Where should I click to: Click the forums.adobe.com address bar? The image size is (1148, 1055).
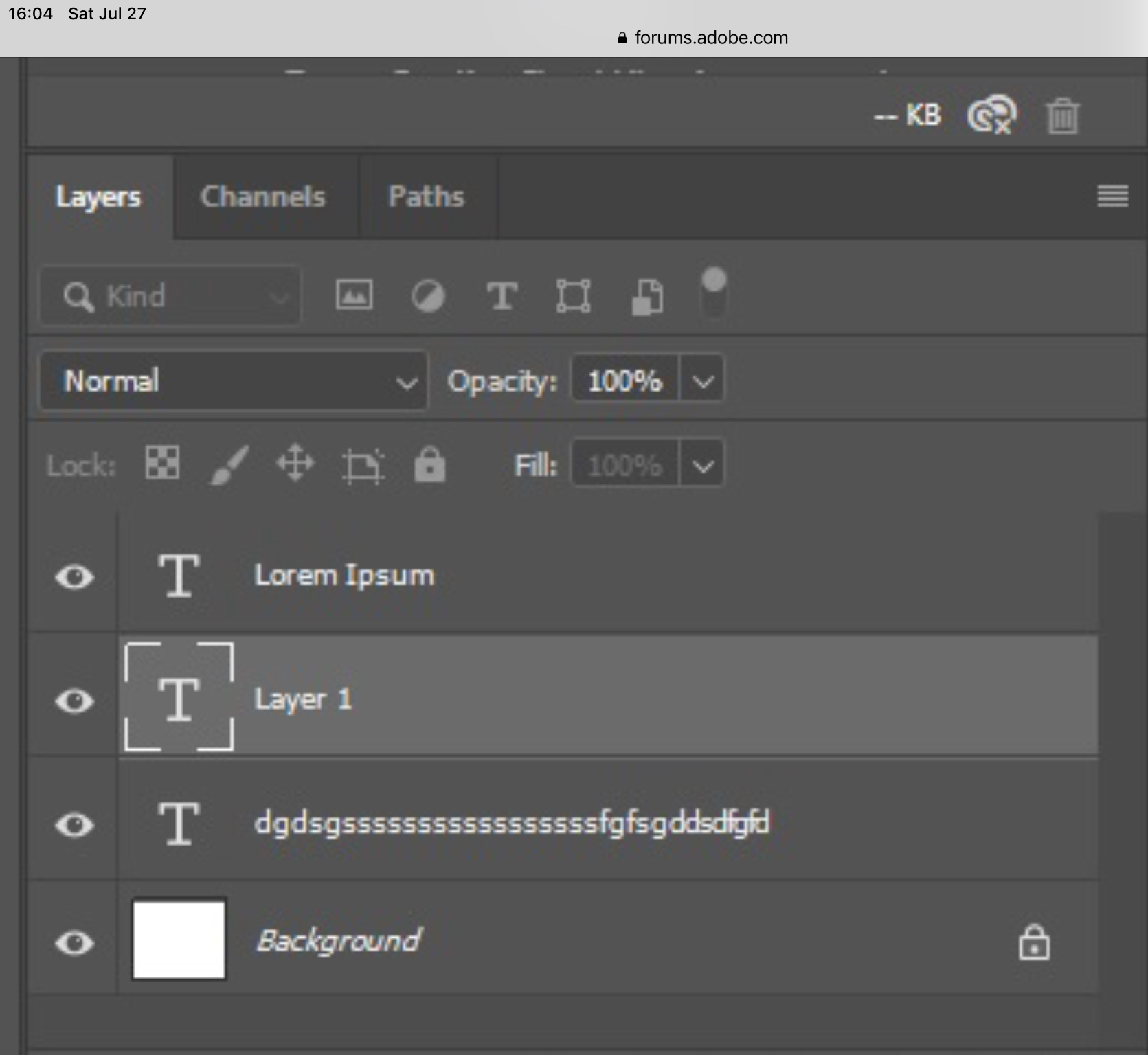704,38
